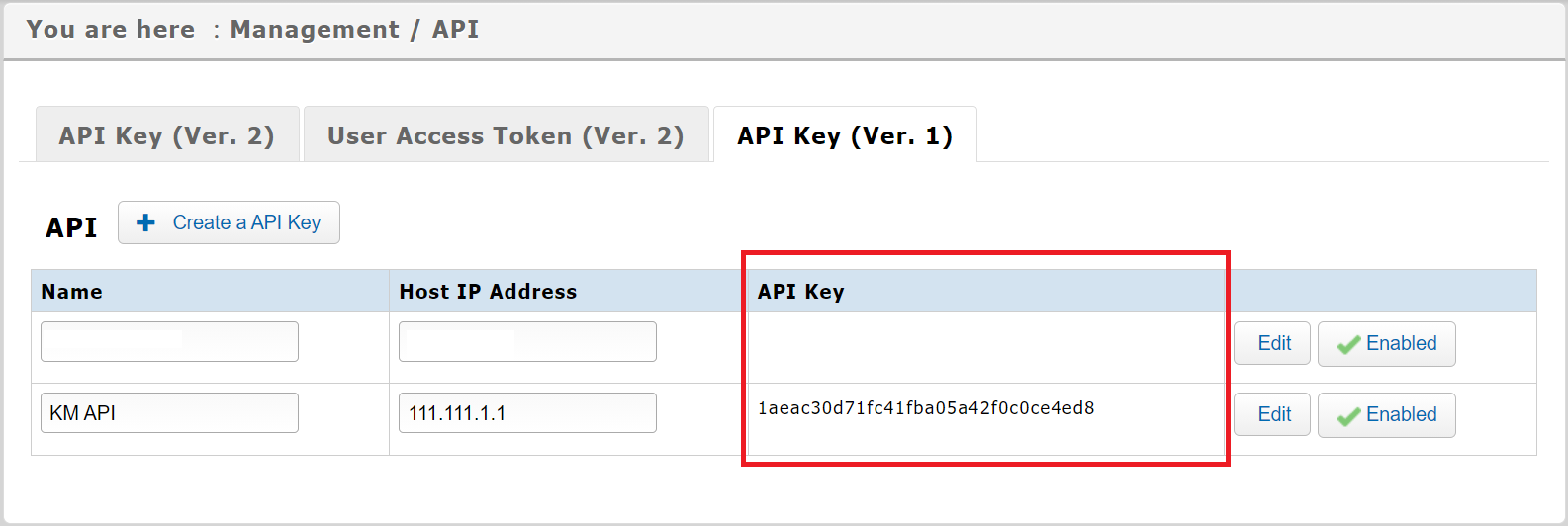The width and height of the screenshot is (1568, 526).
Task: Switch to API Key (Ver. 2) tab
Action: click(x=167, y=135)
